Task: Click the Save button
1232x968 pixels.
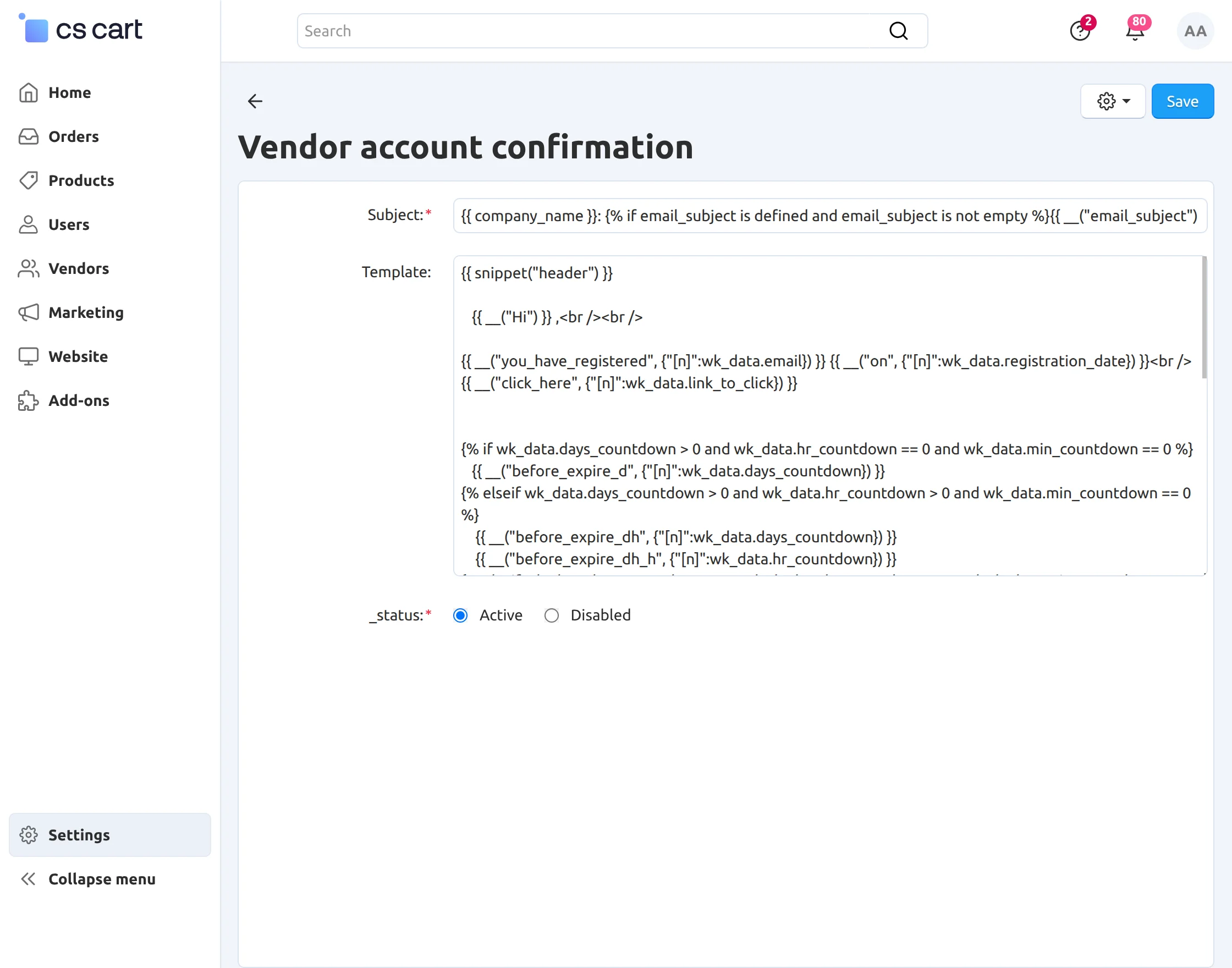Action: point(1182,101)
